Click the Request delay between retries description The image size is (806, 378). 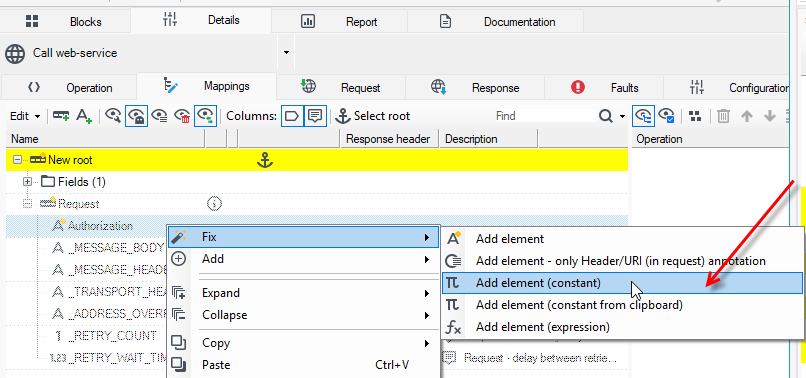[x=540, y=357]
